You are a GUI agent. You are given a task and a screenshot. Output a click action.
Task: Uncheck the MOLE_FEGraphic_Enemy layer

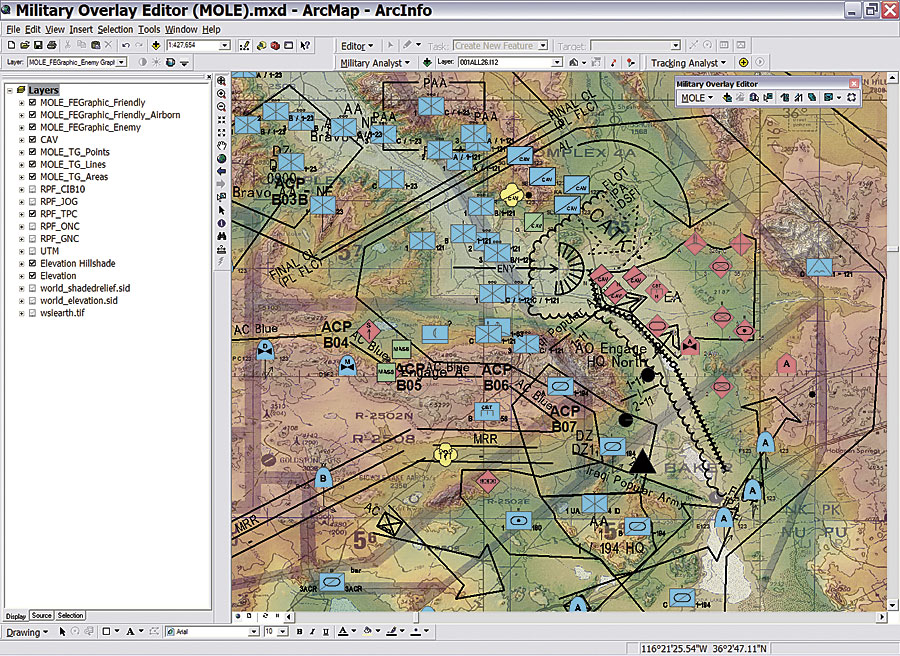(33, 127)
